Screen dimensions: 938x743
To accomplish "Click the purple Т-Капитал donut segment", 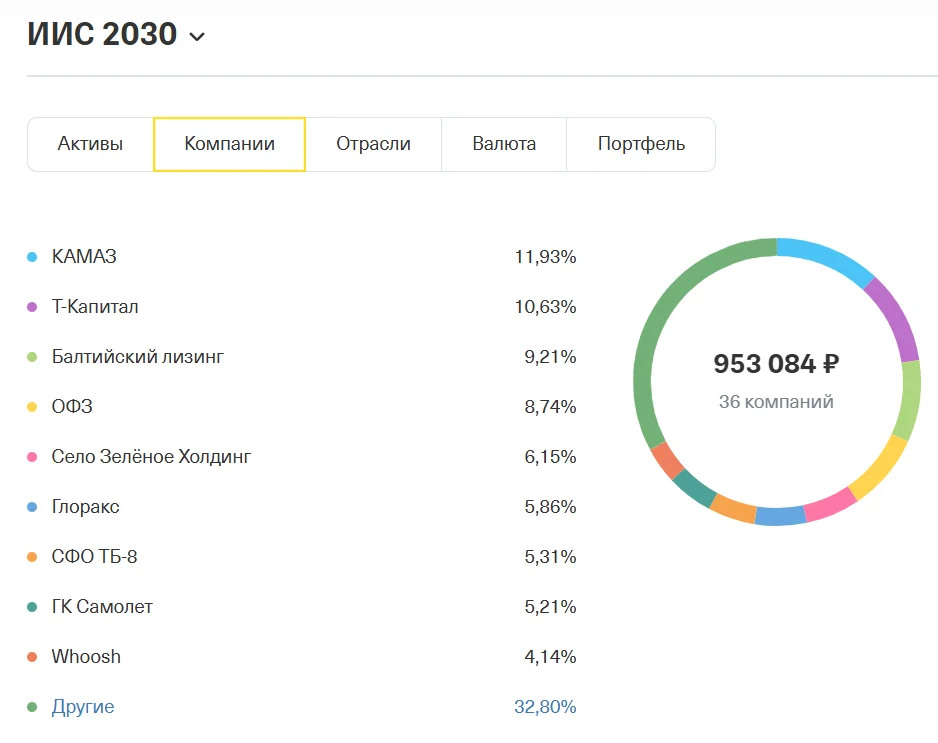I will click(x=896, y=317).
